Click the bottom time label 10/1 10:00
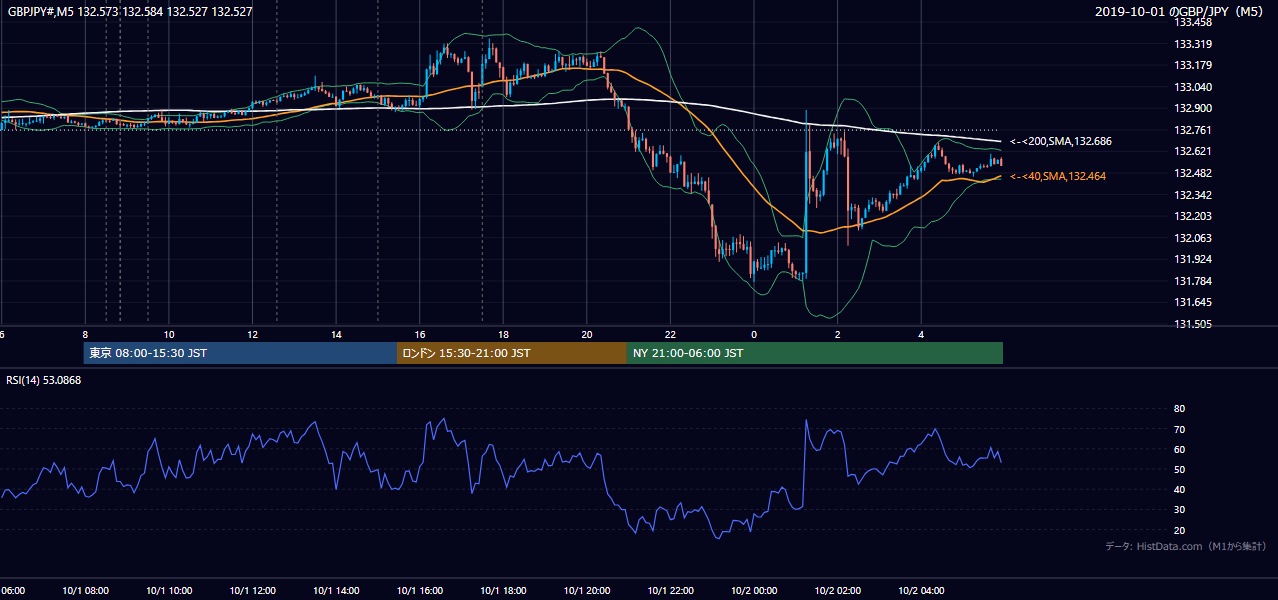The height and width of the screenshot is (600, 1278). pyautogui.click(x=170, y=591)
